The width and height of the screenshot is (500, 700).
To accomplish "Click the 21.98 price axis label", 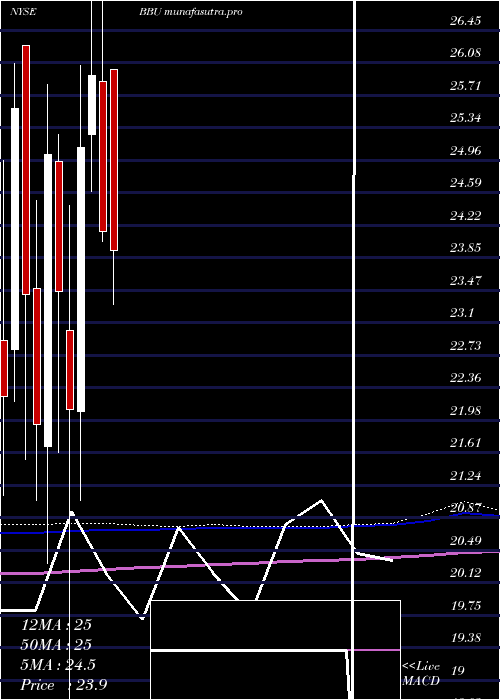I will [465, 410].
